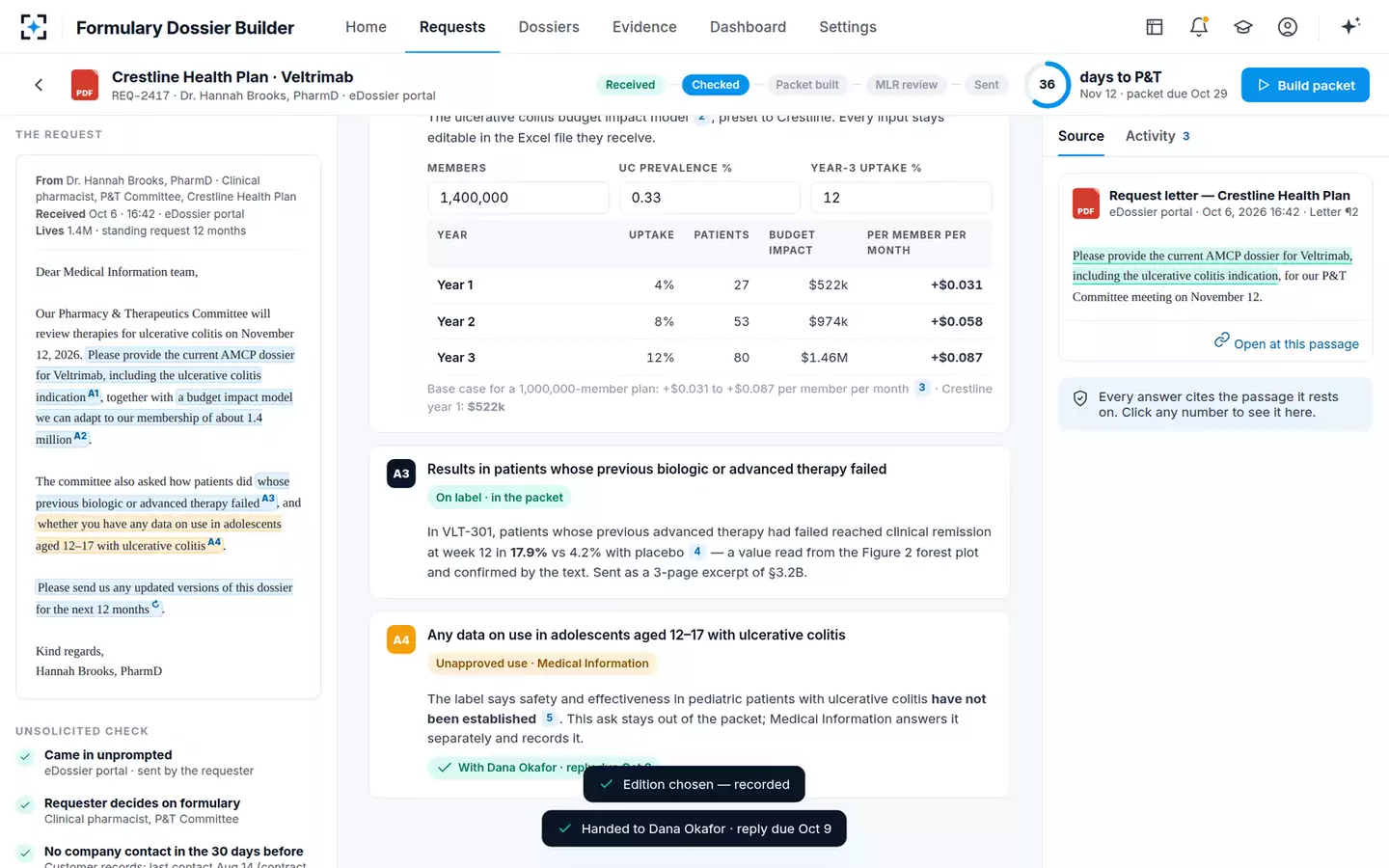The image size is (1389, 868).
Task: Open notifications bell icon
Action: pyautogui.click(x=1199, y=27)
